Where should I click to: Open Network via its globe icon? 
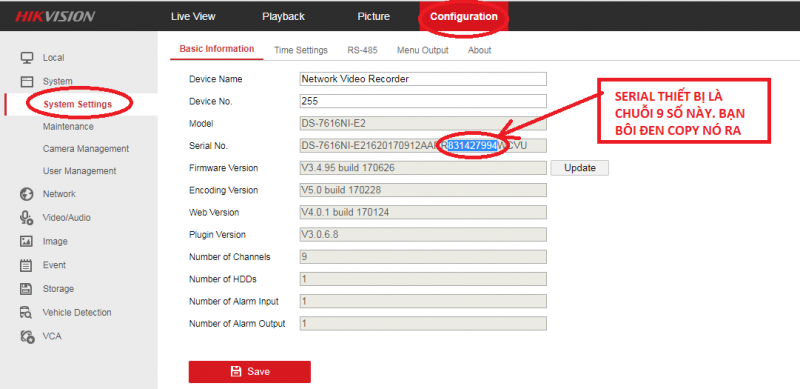point(27,194)
